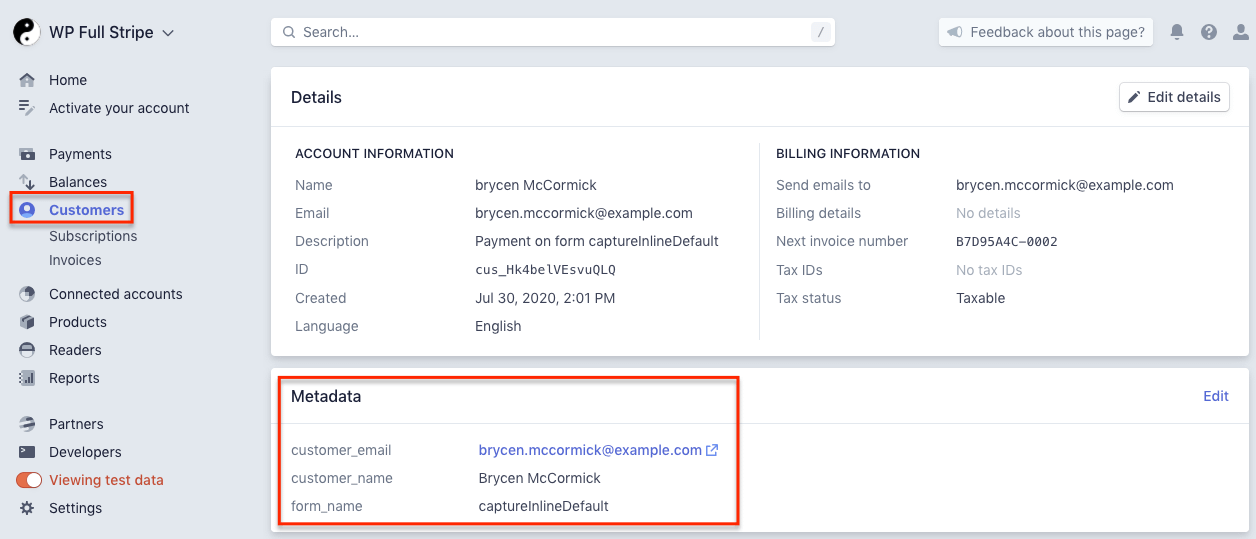Click the Edit details button
Image resolution: width=1256 pixels, height=539 pixels.
click(x=1174, y=97)
